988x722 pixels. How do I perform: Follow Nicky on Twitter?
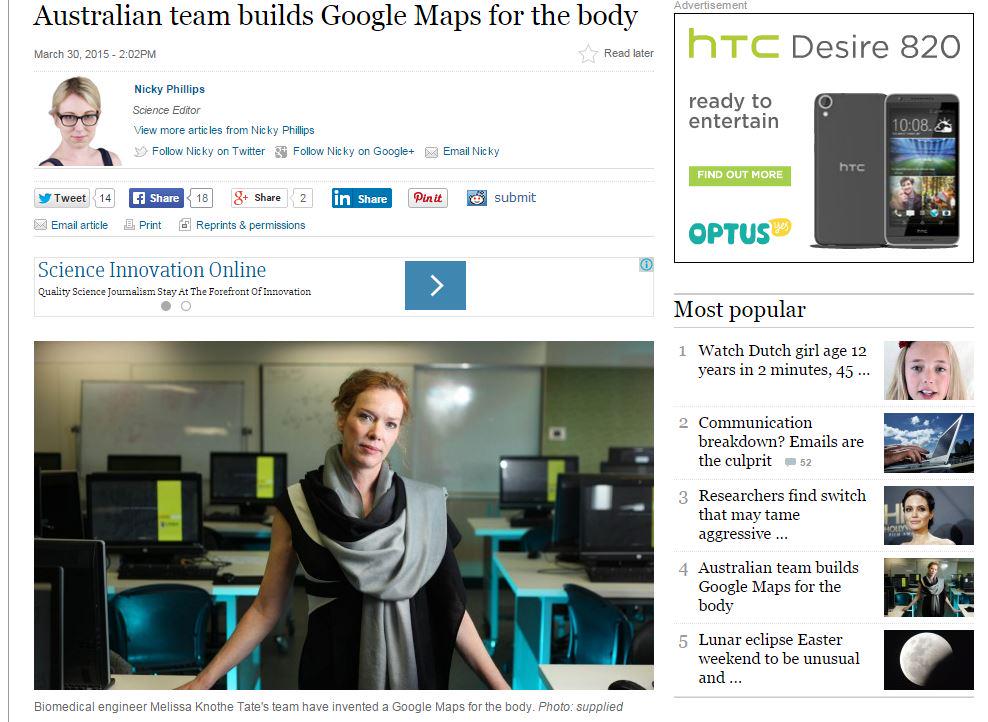(x=200, y=151)
